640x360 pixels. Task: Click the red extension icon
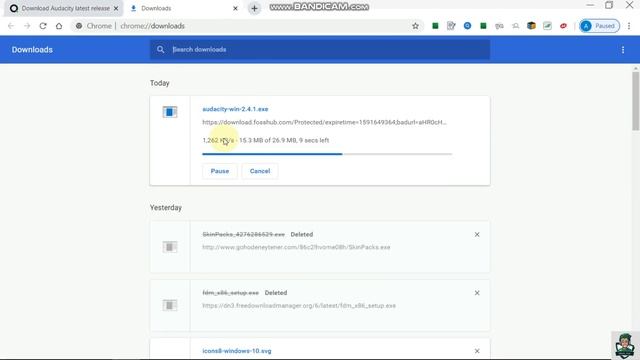click(x=563, y=26)
